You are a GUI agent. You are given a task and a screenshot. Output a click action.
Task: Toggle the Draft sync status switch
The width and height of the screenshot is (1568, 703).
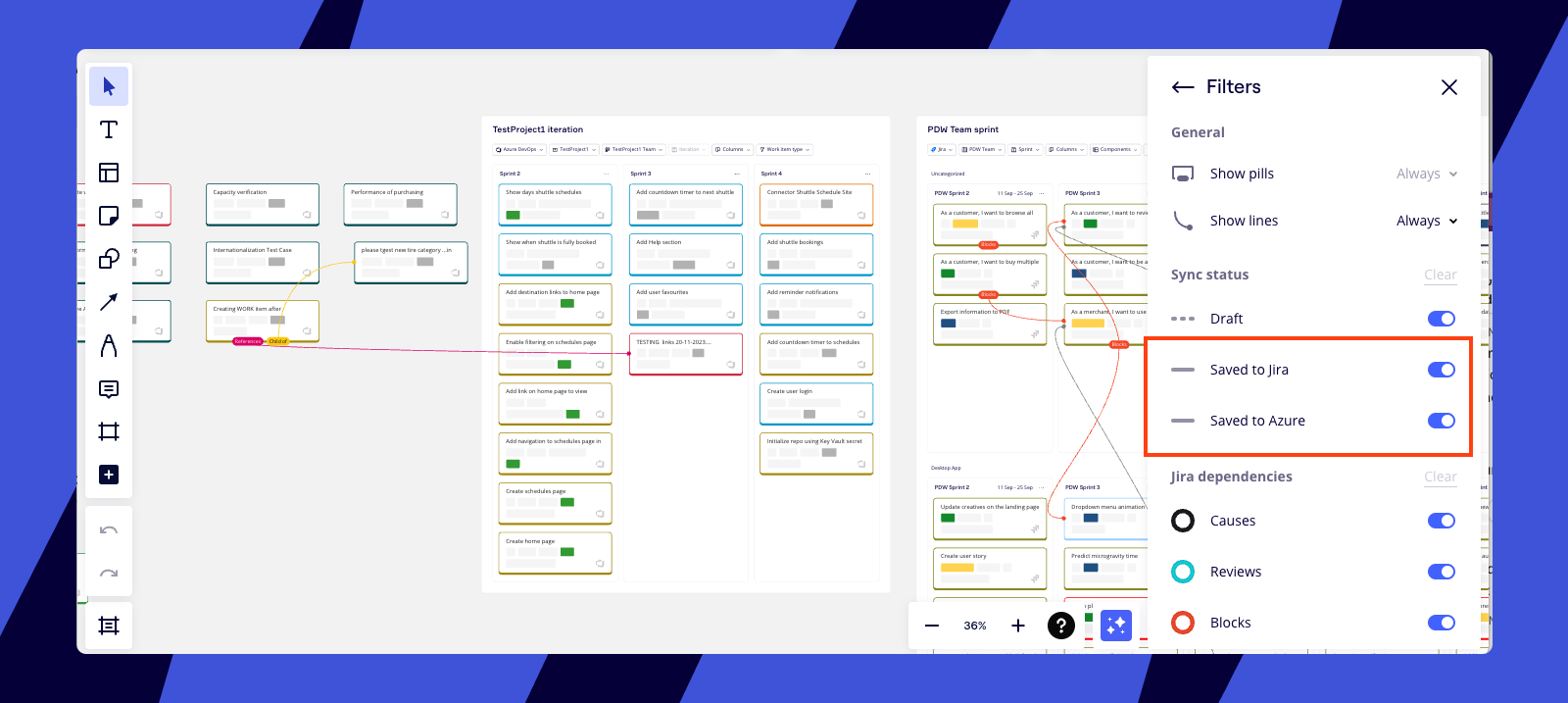1441,319
